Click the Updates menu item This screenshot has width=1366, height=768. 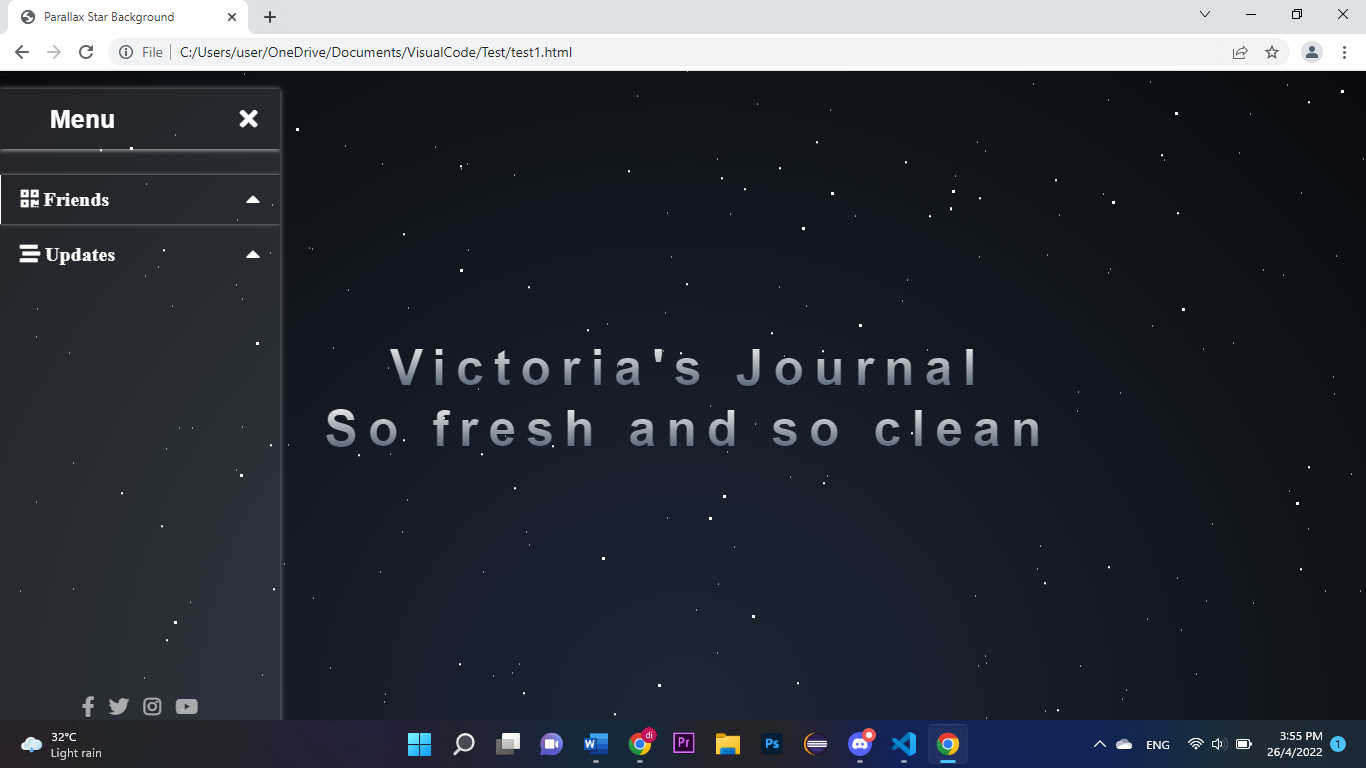pyautogui.click(x=140, y=255)
